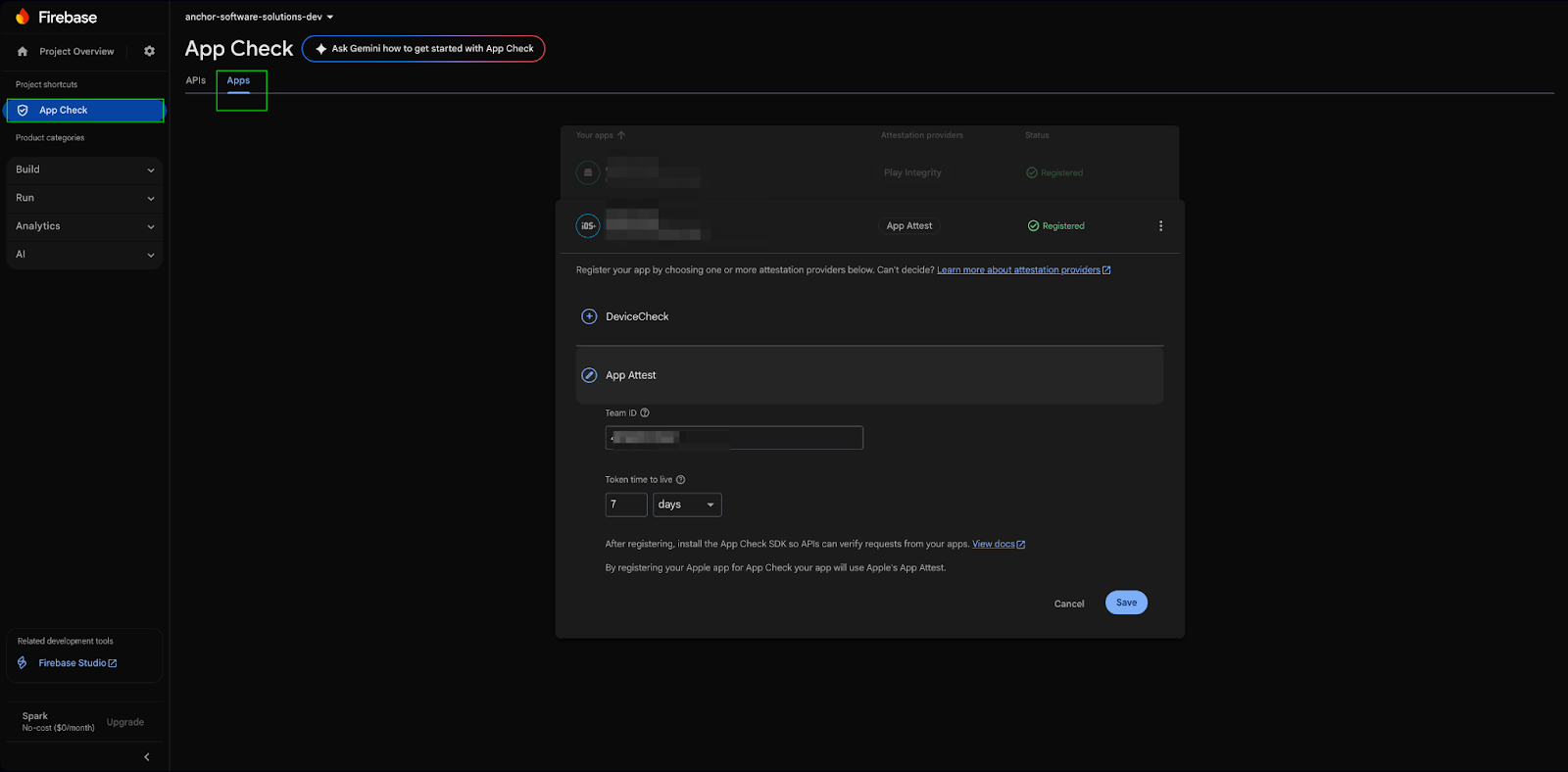The height and width of the screenshot is (772, 1568).
Task: Click the App Attest provider chip
Action: click(x=909, y=225)
